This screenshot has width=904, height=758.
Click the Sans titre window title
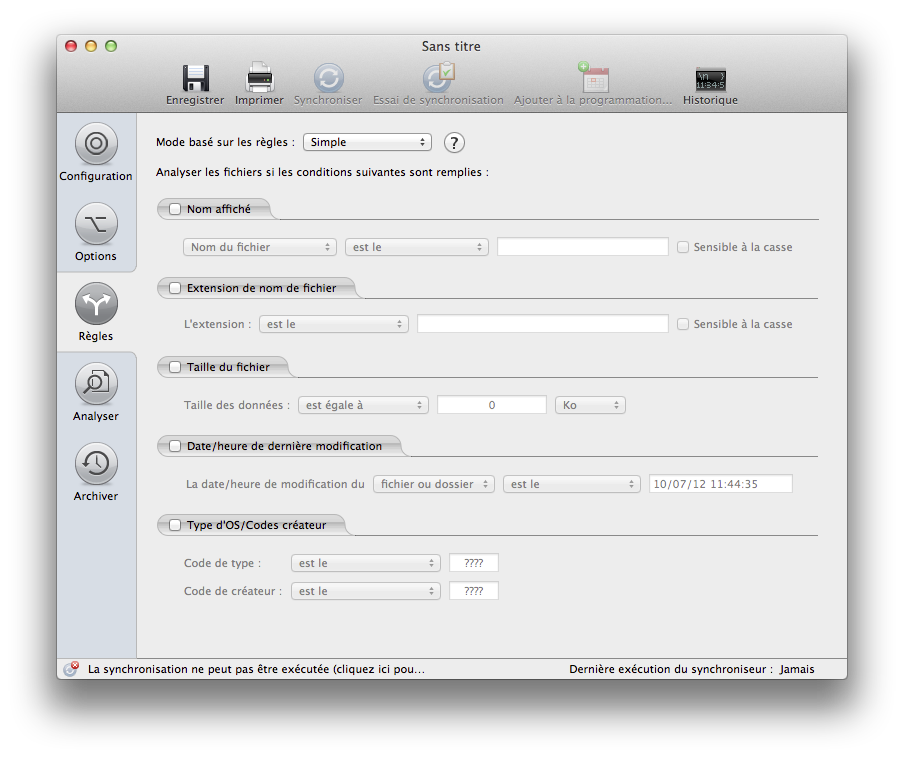pyautogui.click(x=451, y=46)
